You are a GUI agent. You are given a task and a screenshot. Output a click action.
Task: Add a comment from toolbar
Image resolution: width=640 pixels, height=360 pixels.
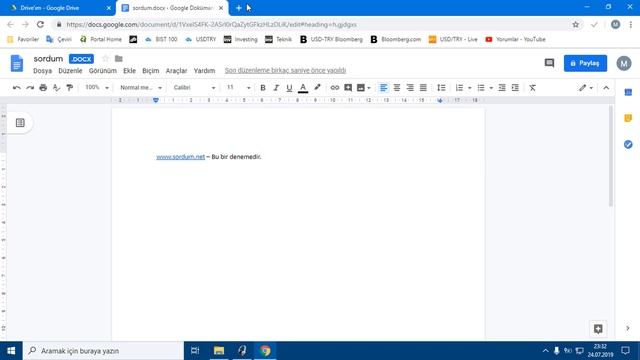(x=348, y=88)
